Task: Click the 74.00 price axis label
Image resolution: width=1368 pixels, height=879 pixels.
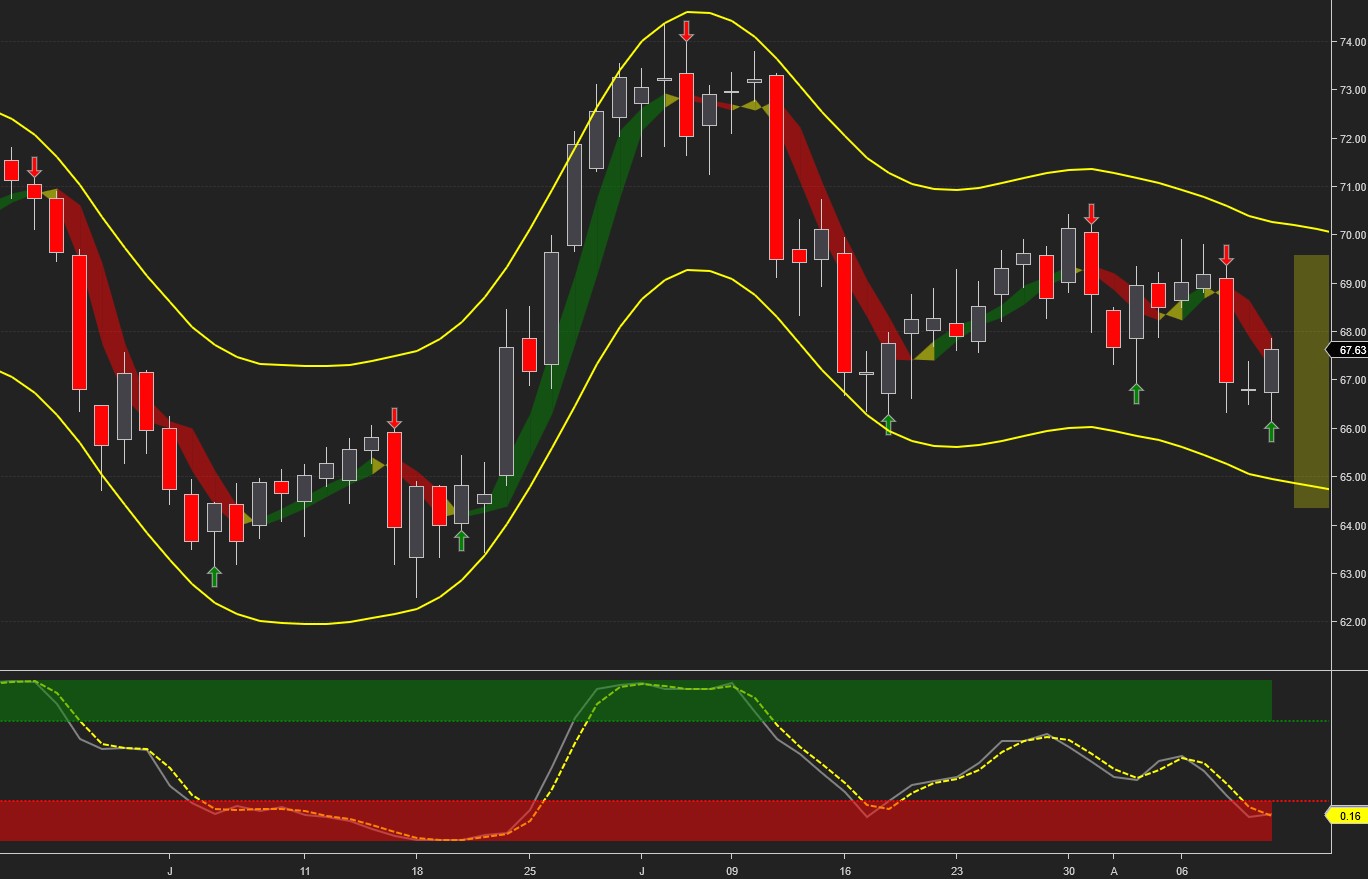Action: (x=1353, y=42)
